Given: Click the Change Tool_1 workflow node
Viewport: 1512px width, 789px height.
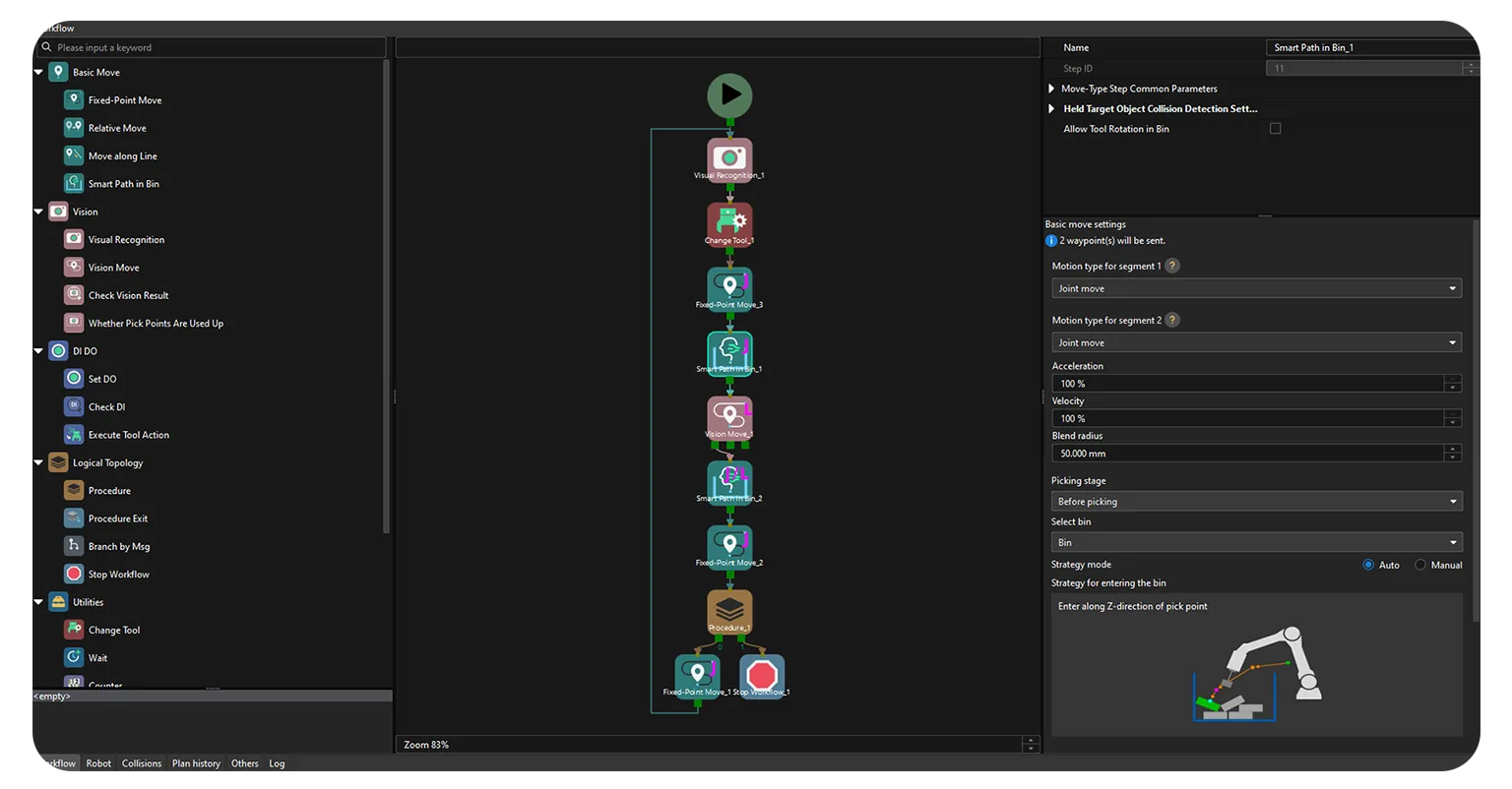Looking at the screenshot, I should tap(729, 223).
